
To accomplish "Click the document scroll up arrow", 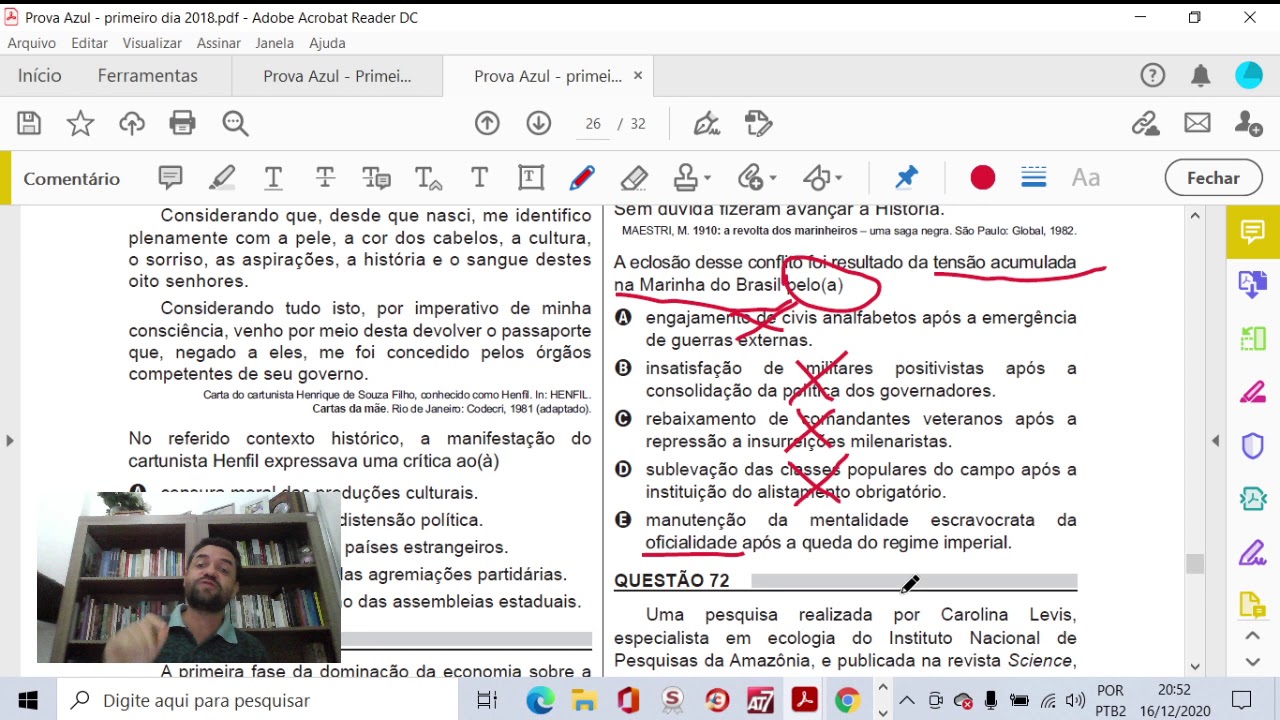I will tap(1195, 215).
